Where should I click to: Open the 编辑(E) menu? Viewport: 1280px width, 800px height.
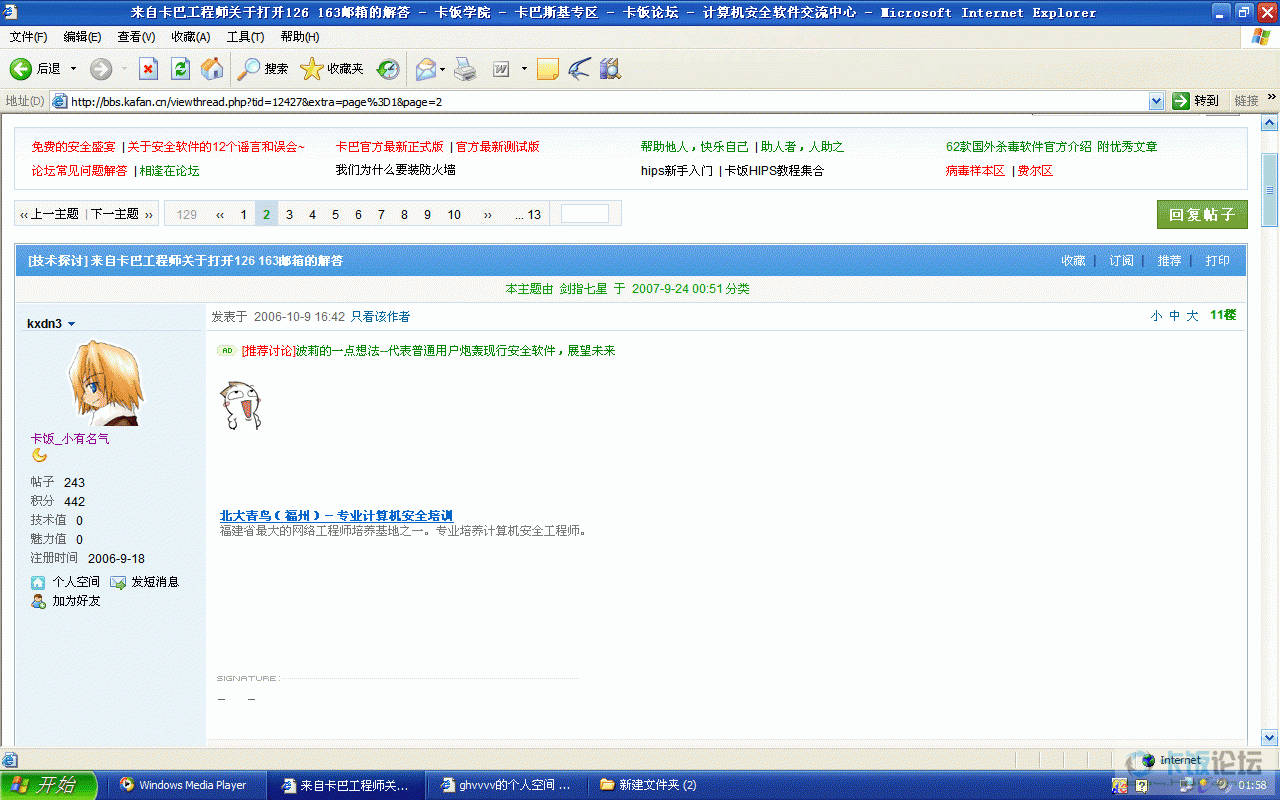click(82, 37)
